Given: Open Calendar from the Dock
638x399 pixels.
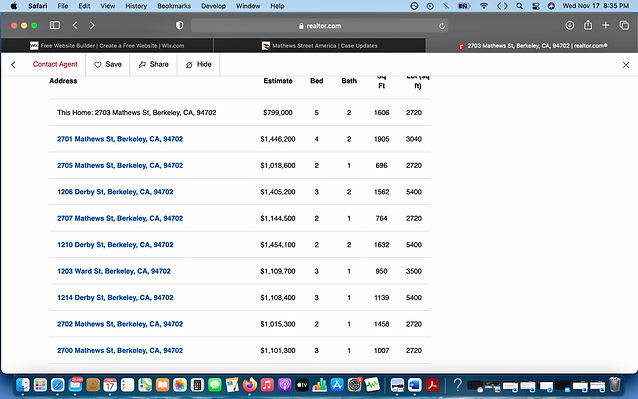Looking at the screenshot, I should click(110, 385).
